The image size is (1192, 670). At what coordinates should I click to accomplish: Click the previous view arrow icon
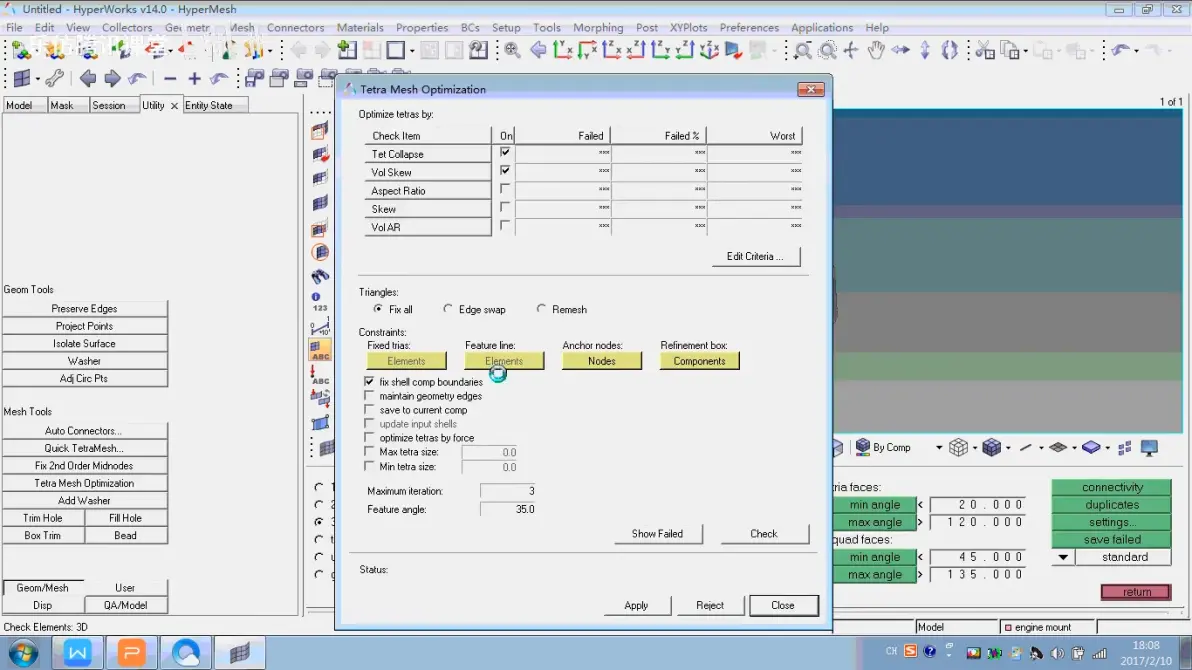538,50
